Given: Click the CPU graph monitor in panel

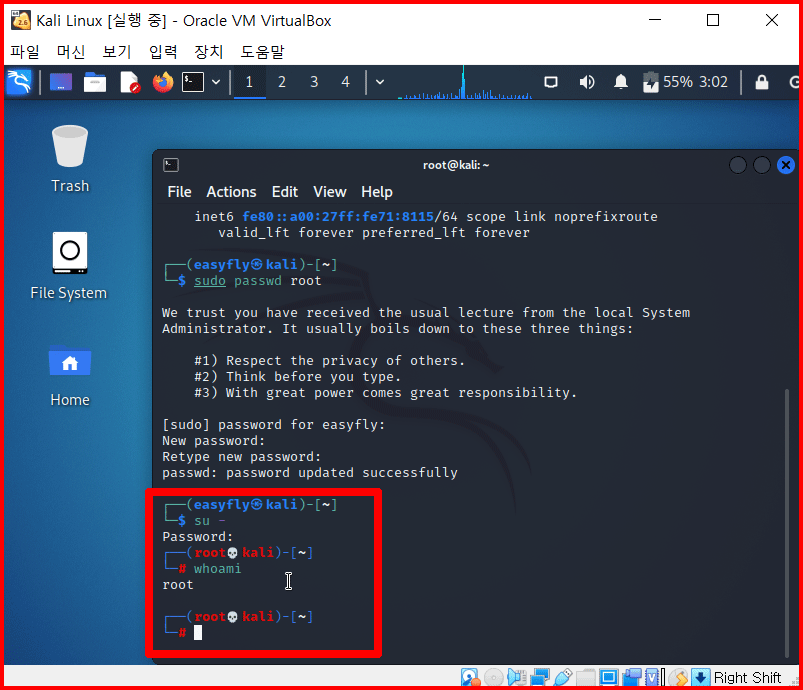Looking at the screenshot, I should tap(465, 82).
